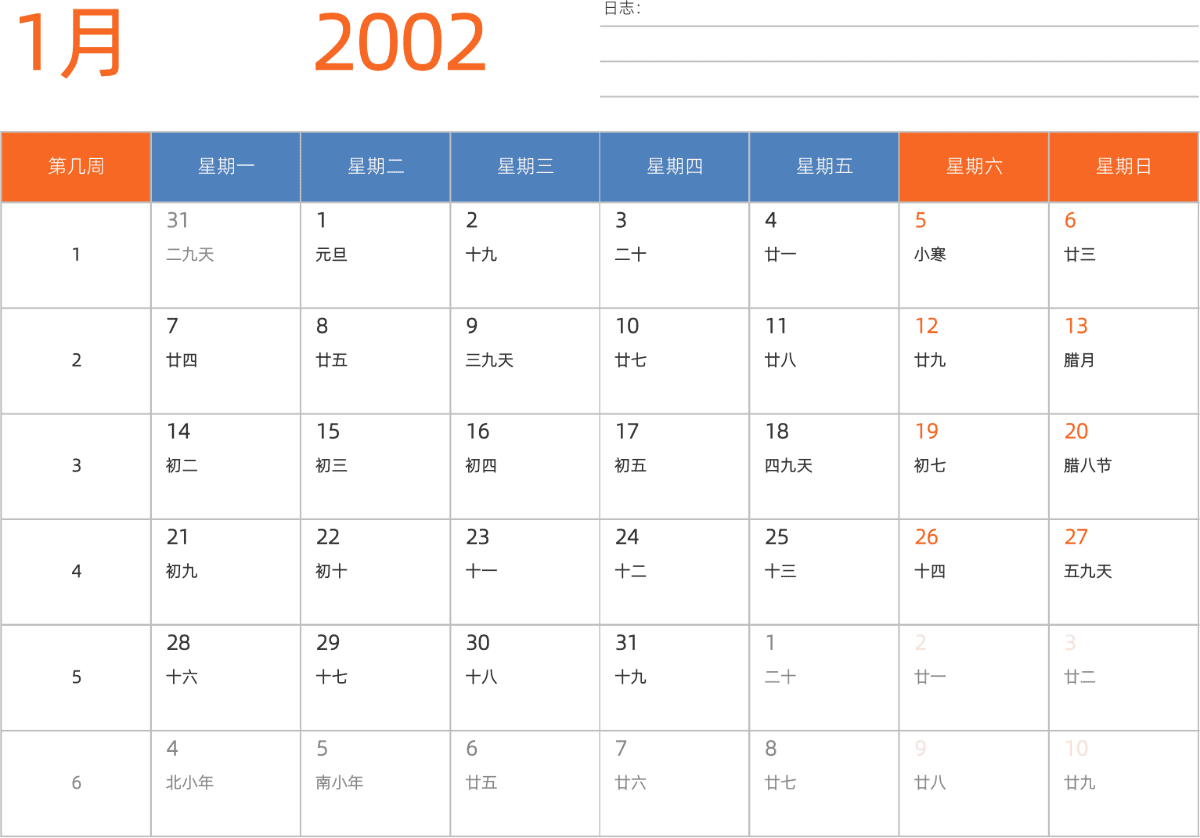Viewport: 1200px width, 838px height.
Task: Select week number 5 in the 第几周 column
Action: click(x=76, y=678)
